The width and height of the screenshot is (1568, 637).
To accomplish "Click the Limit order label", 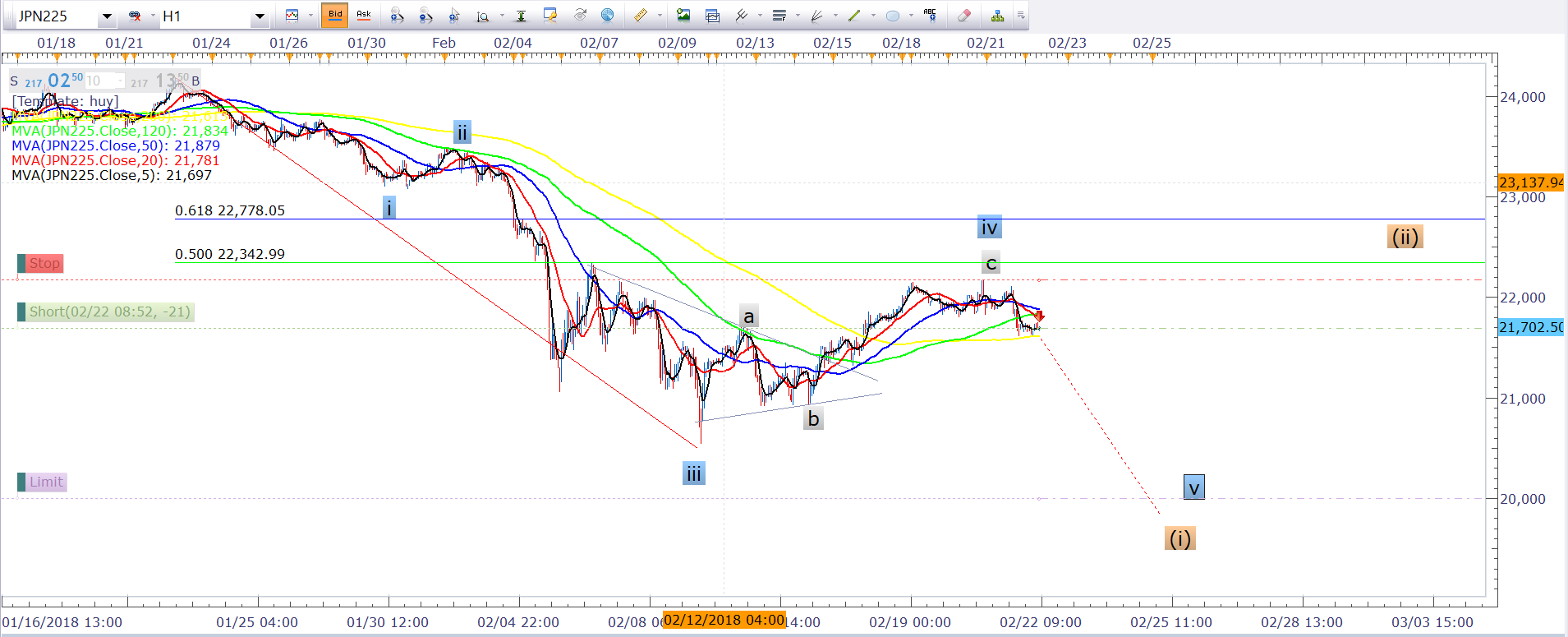I will [x=46, y=482].
